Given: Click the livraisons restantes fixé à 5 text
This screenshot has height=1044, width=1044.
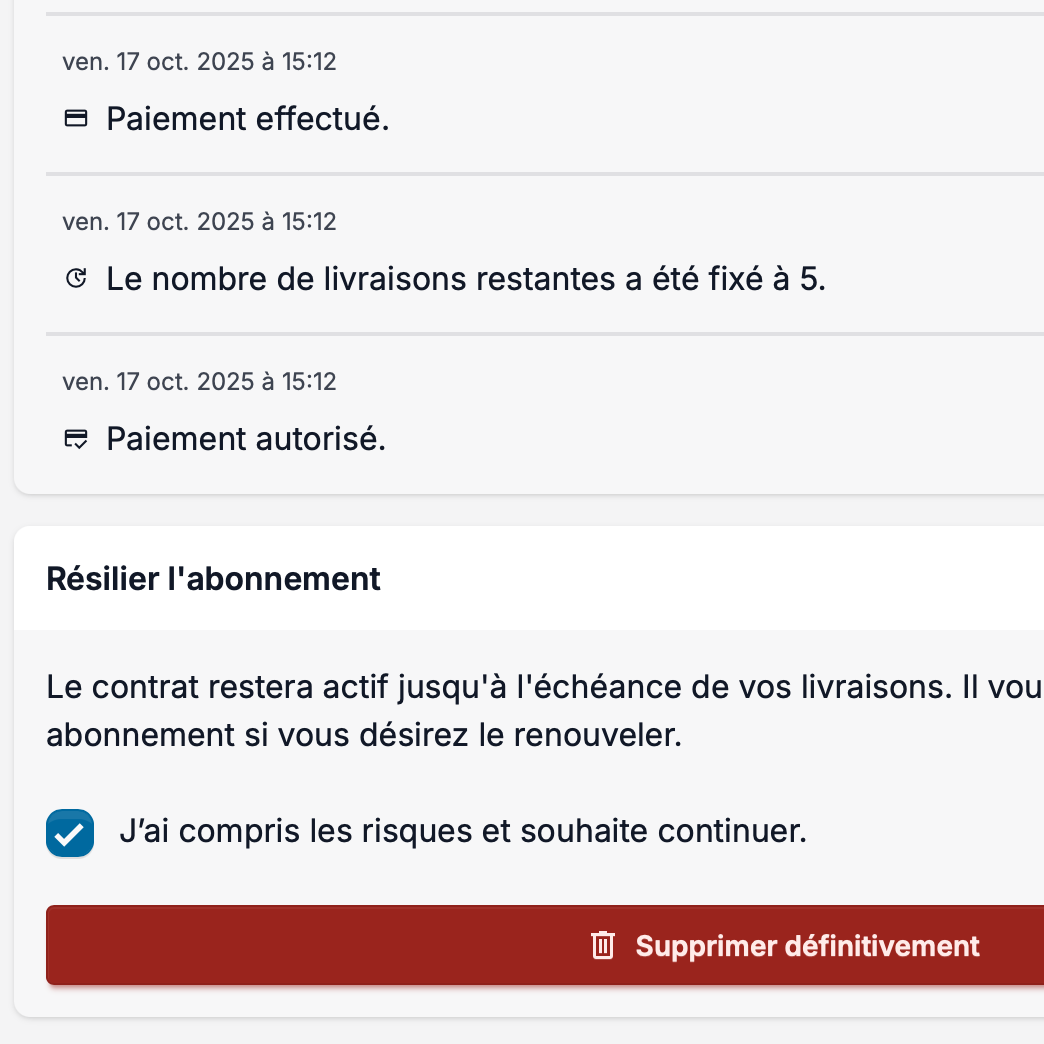Looking at the screenshot, I should pyautogui.click(x=466, y=279).
